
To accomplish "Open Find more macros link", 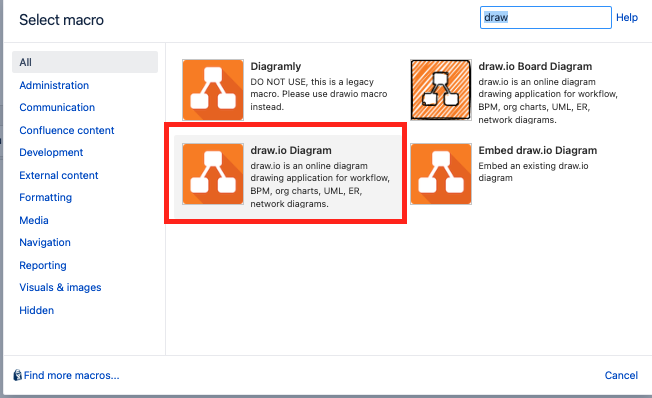I will click(x=71, y=375).
